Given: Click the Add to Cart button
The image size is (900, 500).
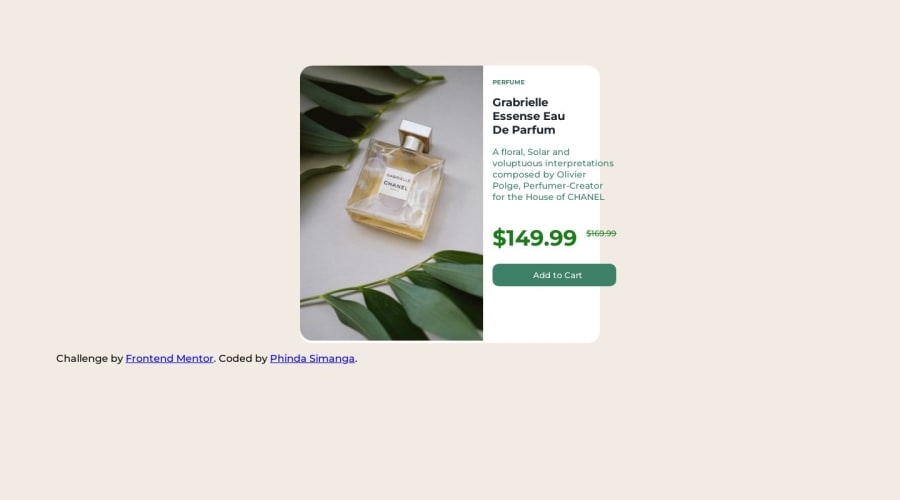Looking at the screenshot, I should click(x=554, y=275).
